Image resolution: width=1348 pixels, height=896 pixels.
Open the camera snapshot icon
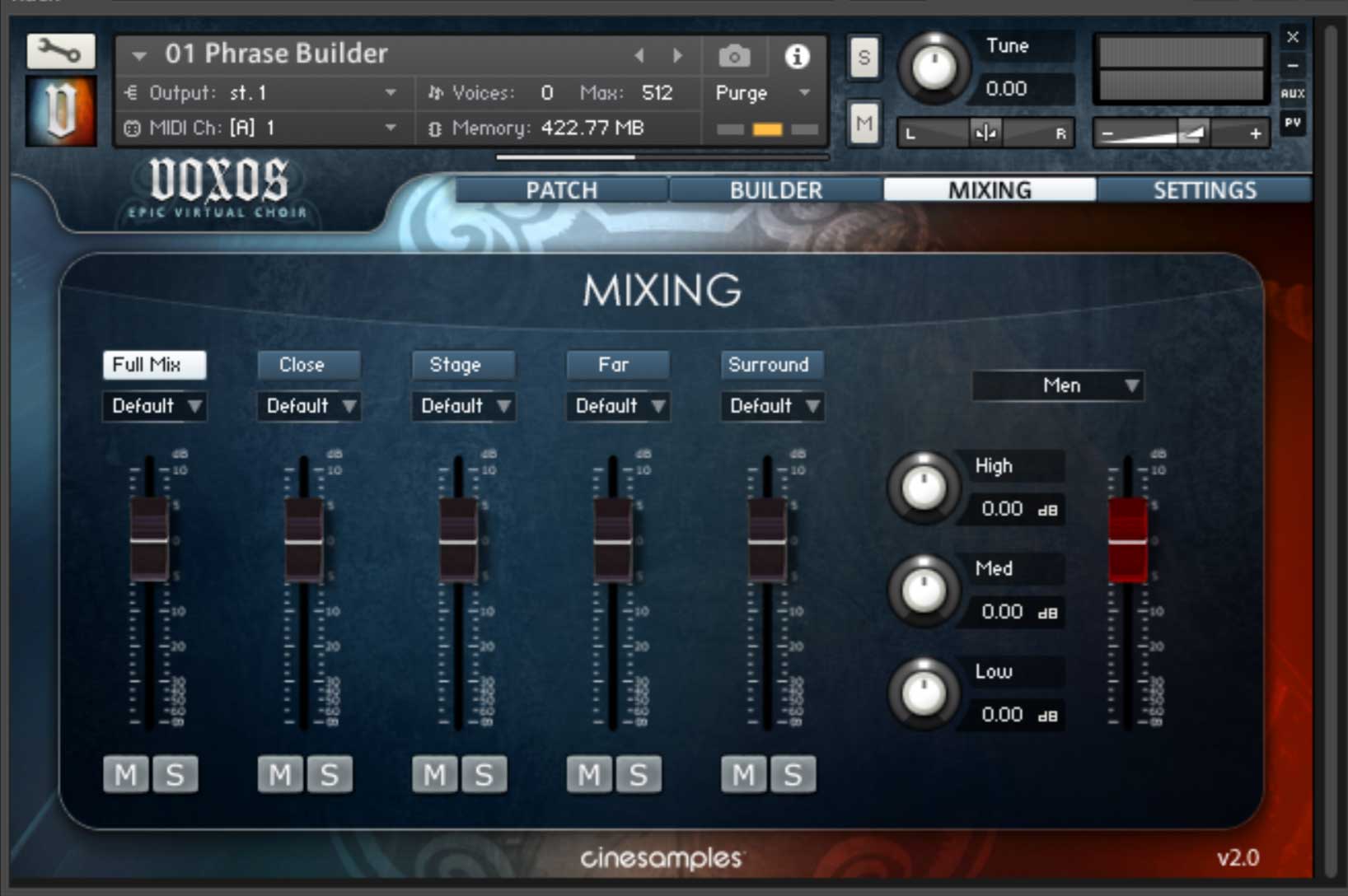[734, 56]
